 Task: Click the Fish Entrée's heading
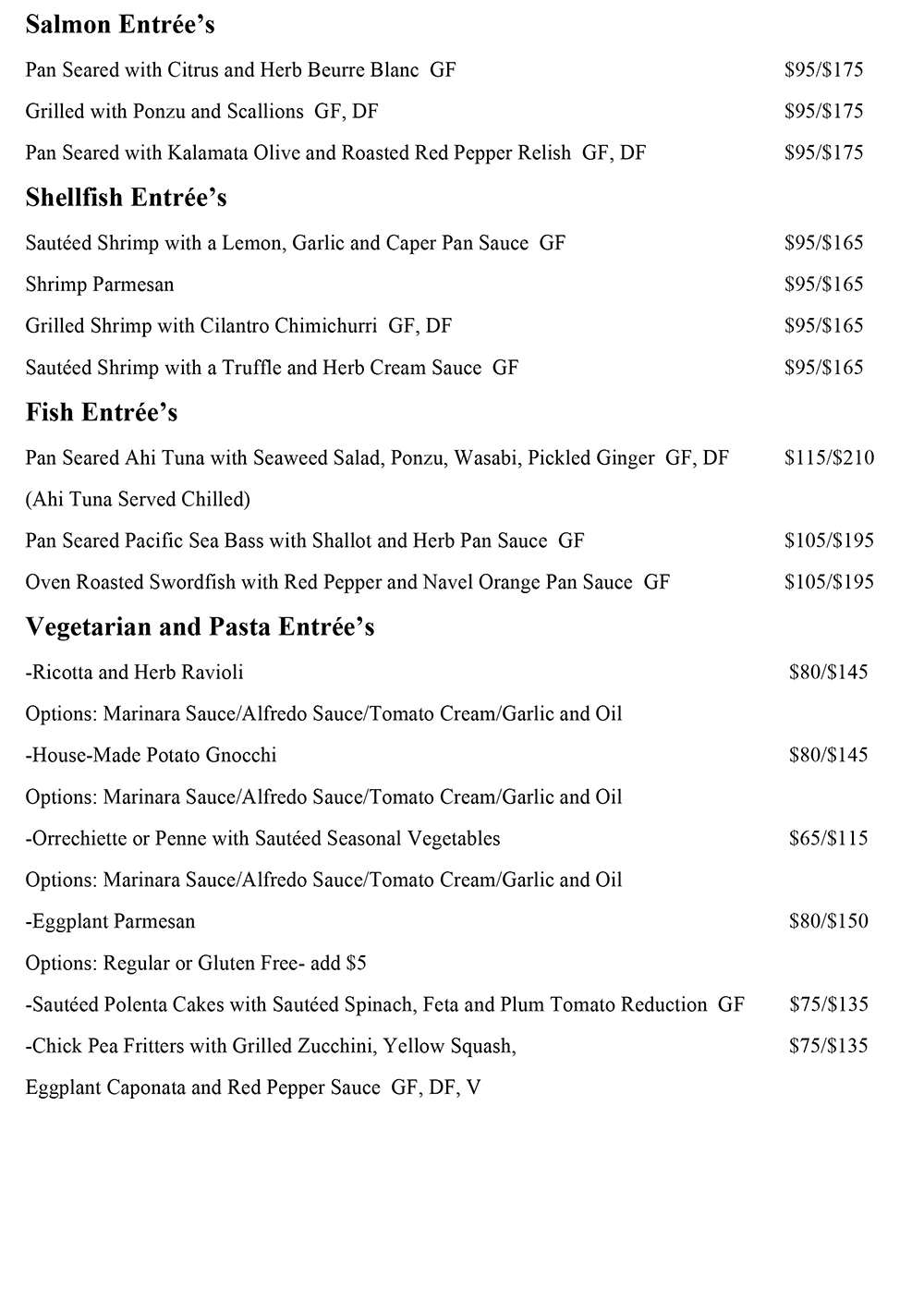(102, 412)
